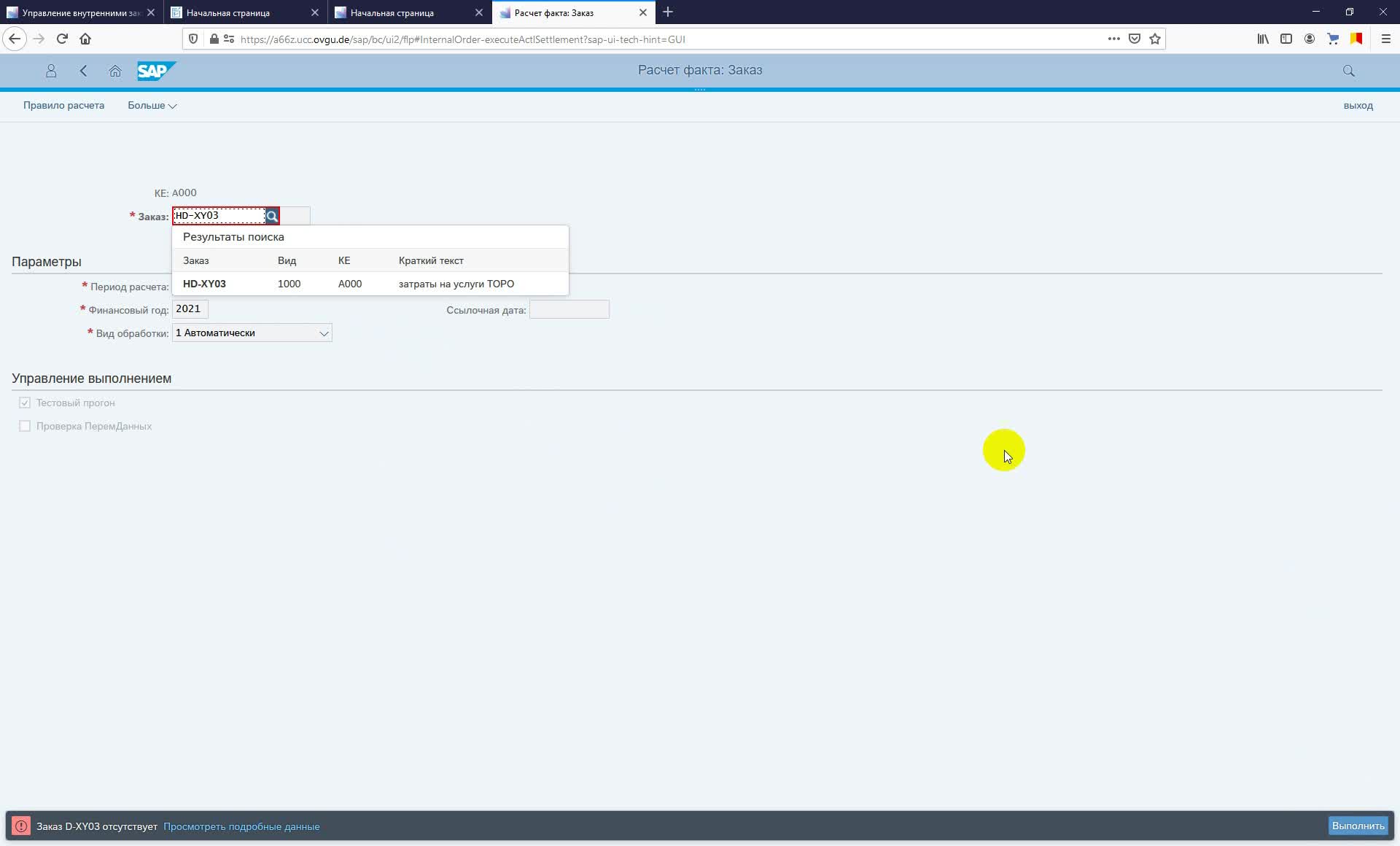
Task: Click the 'Финансовый год' field
Action: click(x=190, y=309)
